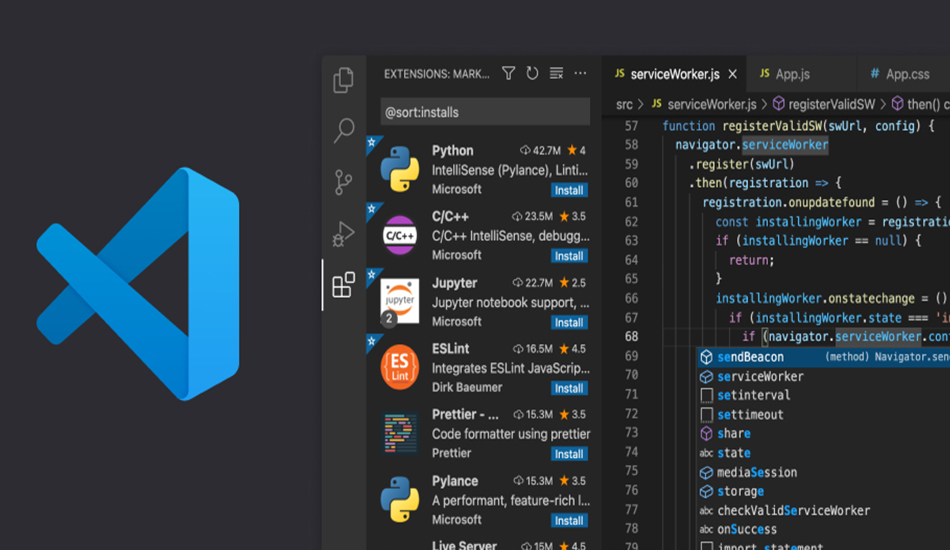Install the C/C++ extension
The width and height of the screenshot is (950, 550).
click(x=569, y=256)
